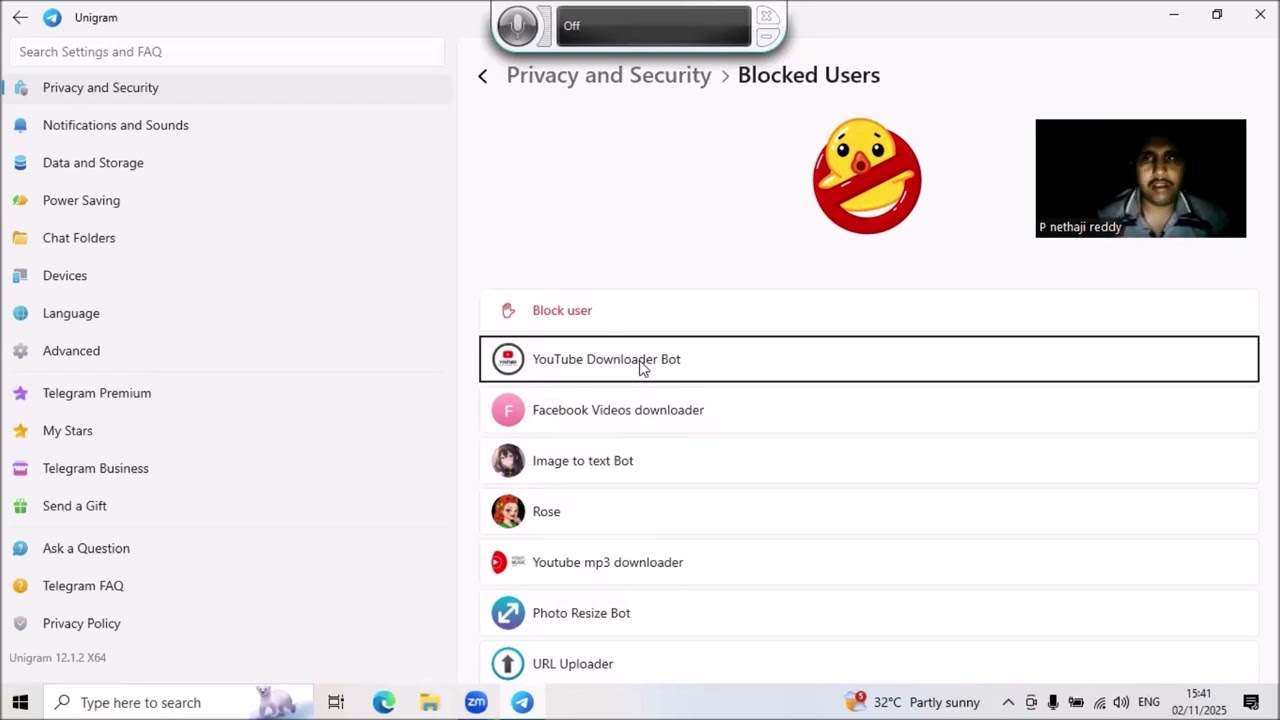The width and height of the screenshot is (1280, 720).
Task: Open the notification center icon
Action: click(1251, 703)
